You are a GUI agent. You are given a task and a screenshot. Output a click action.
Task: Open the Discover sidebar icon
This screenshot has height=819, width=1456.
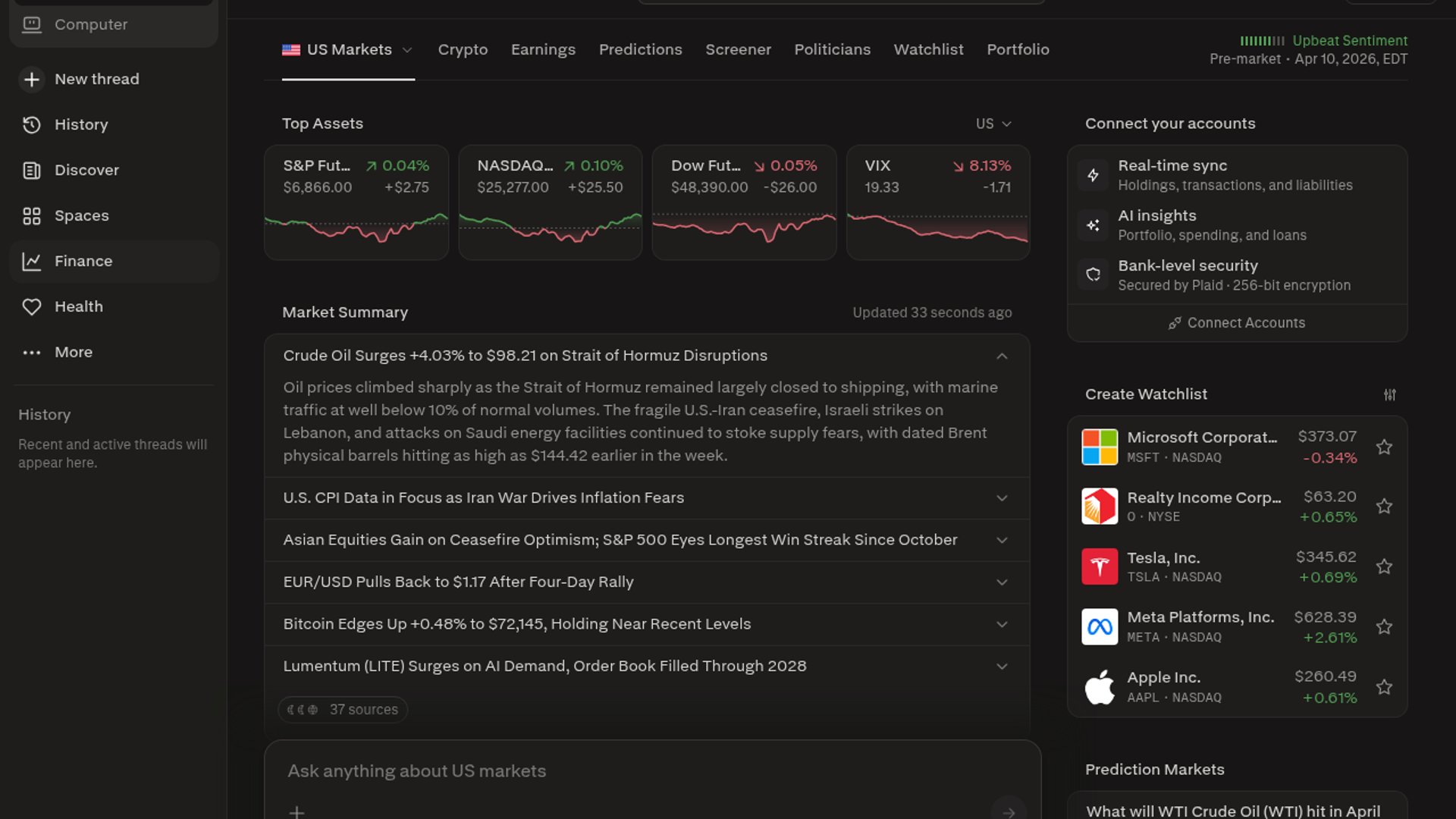click(x=31, y=171)
